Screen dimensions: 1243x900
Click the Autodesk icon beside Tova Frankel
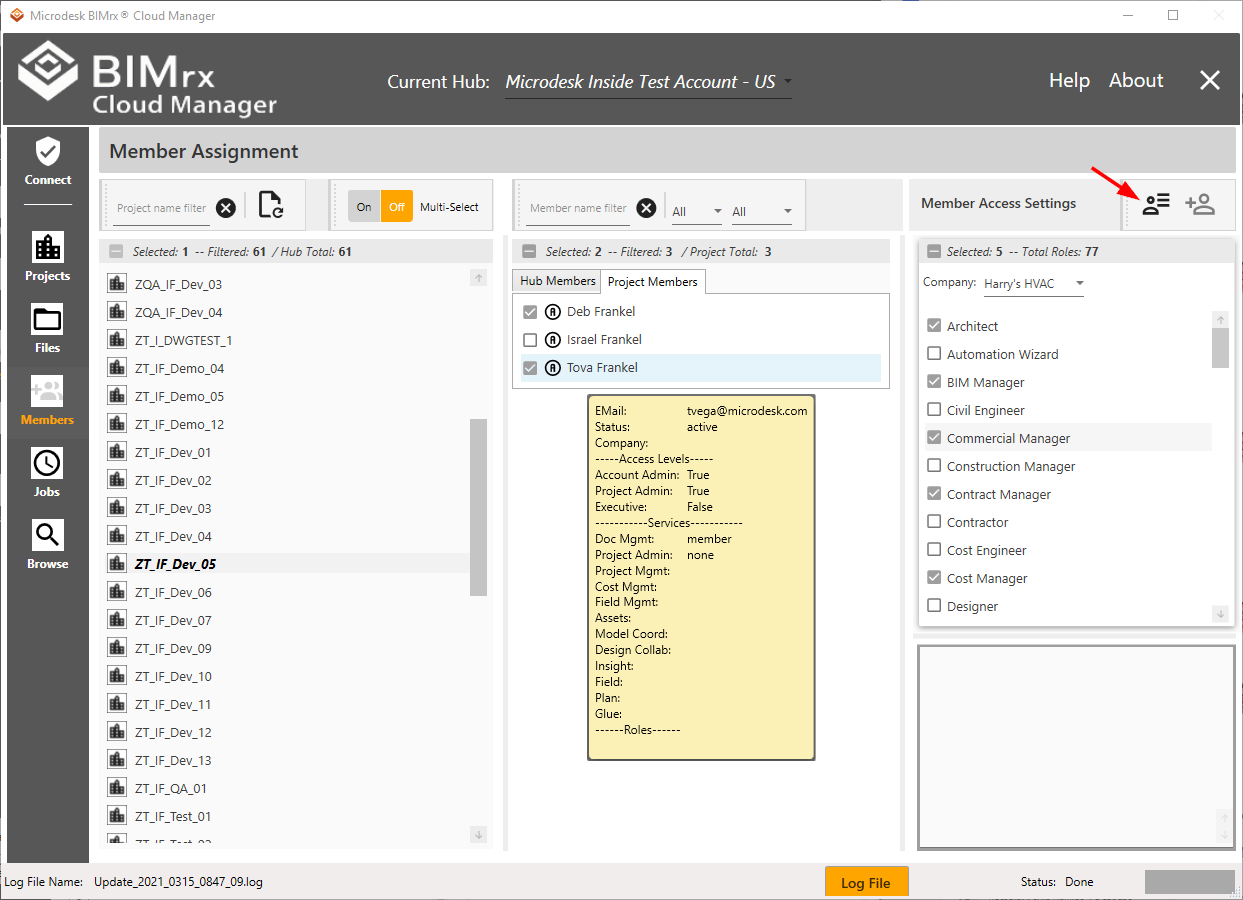click(x=552, y=368)
